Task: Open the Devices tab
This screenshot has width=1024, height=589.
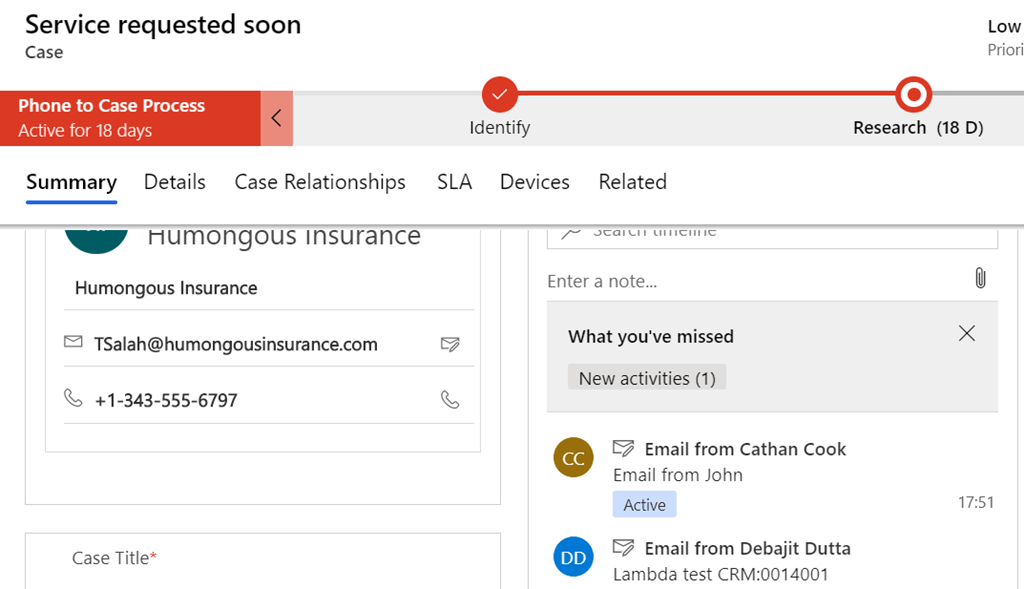Action: tap(534, 182)
